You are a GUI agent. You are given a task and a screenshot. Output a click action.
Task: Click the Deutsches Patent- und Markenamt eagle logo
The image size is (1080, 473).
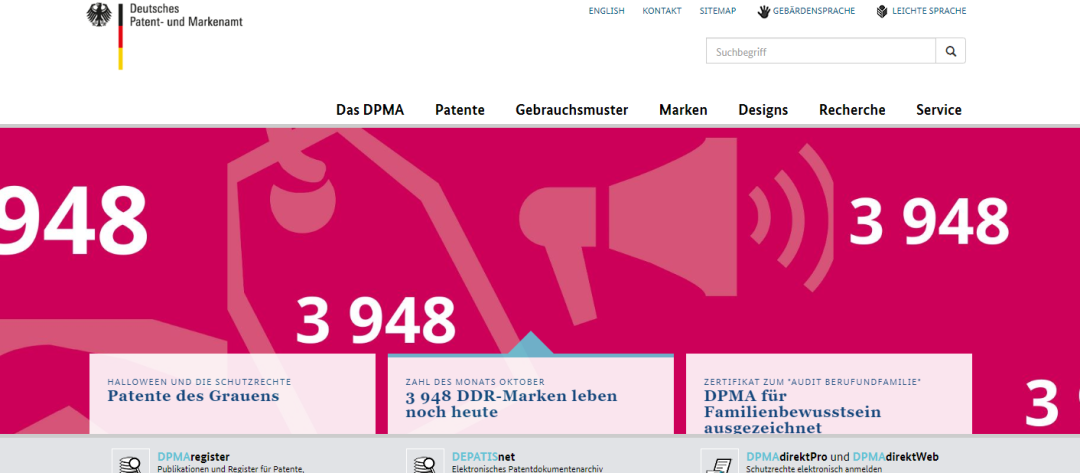click(99, 15)
